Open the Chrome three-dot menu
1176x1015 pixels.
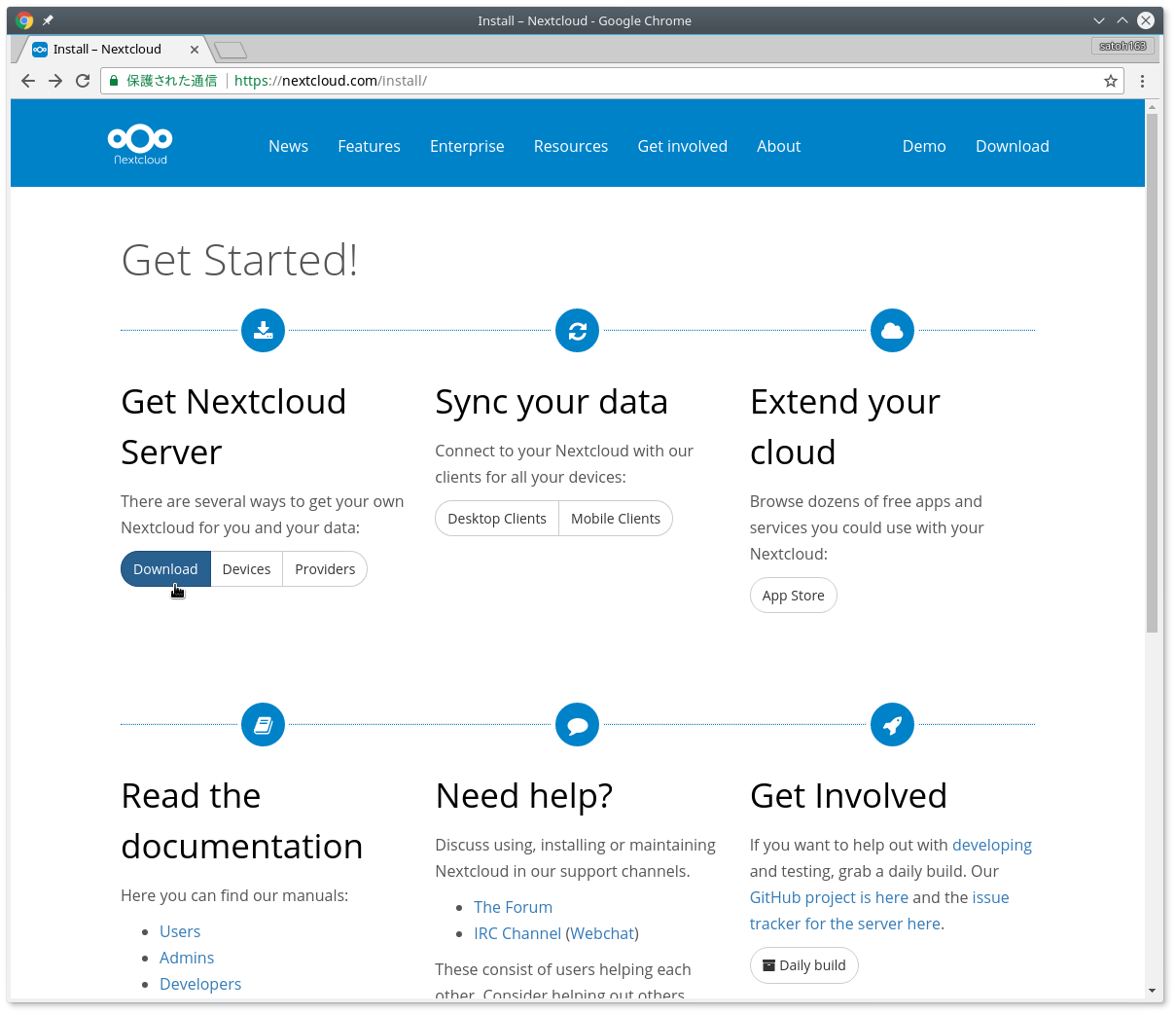point(1143,81)
